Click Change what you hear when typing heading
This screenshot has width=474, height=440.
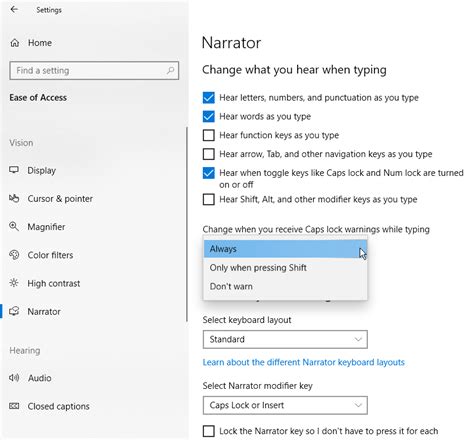click(294, 70)
